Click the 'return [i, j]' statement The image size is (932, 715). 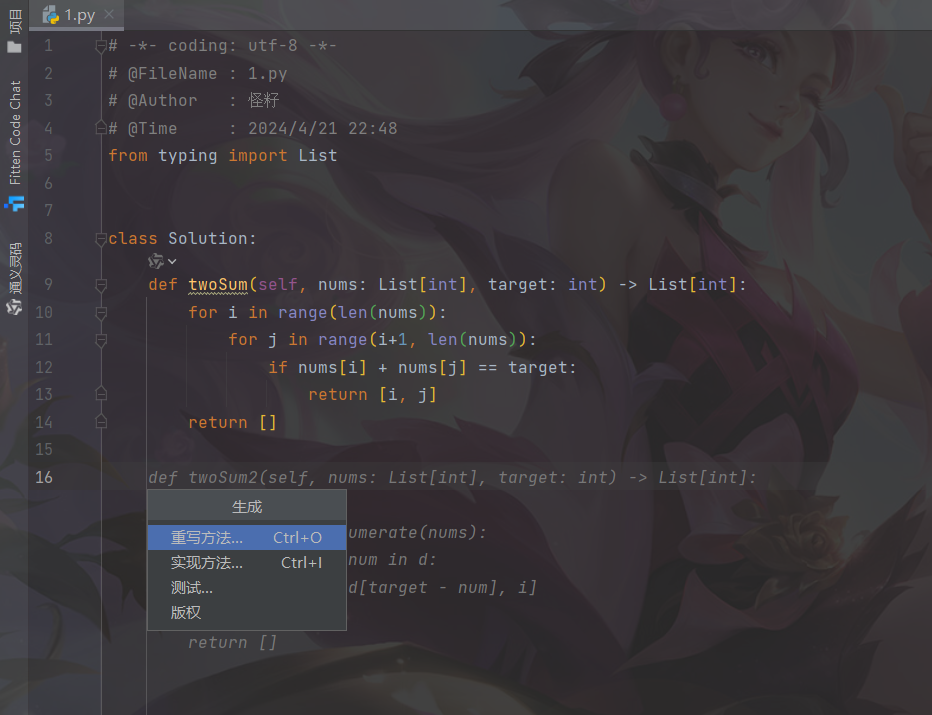(x=372, y=395)
